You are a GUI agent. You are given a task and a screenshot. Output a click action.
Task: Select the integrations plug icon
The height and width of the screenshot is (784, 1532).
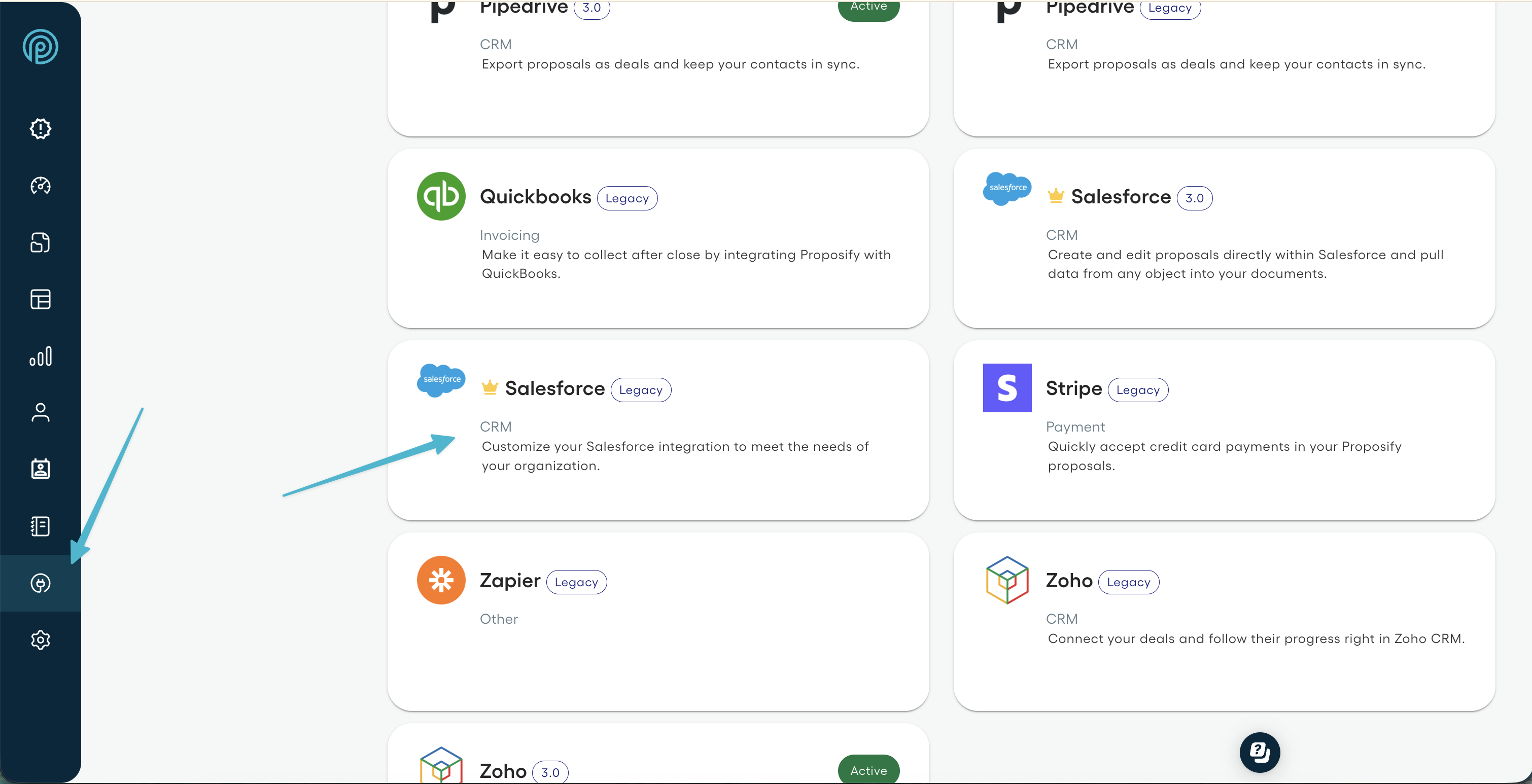coord(41,583)
